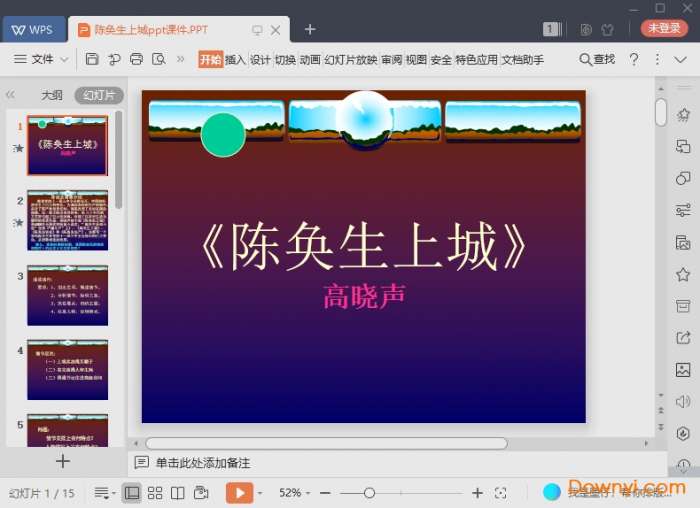Viewport: 700px width, 508px height.
Task: Switch to reading view icon
Action: (177, 493)
